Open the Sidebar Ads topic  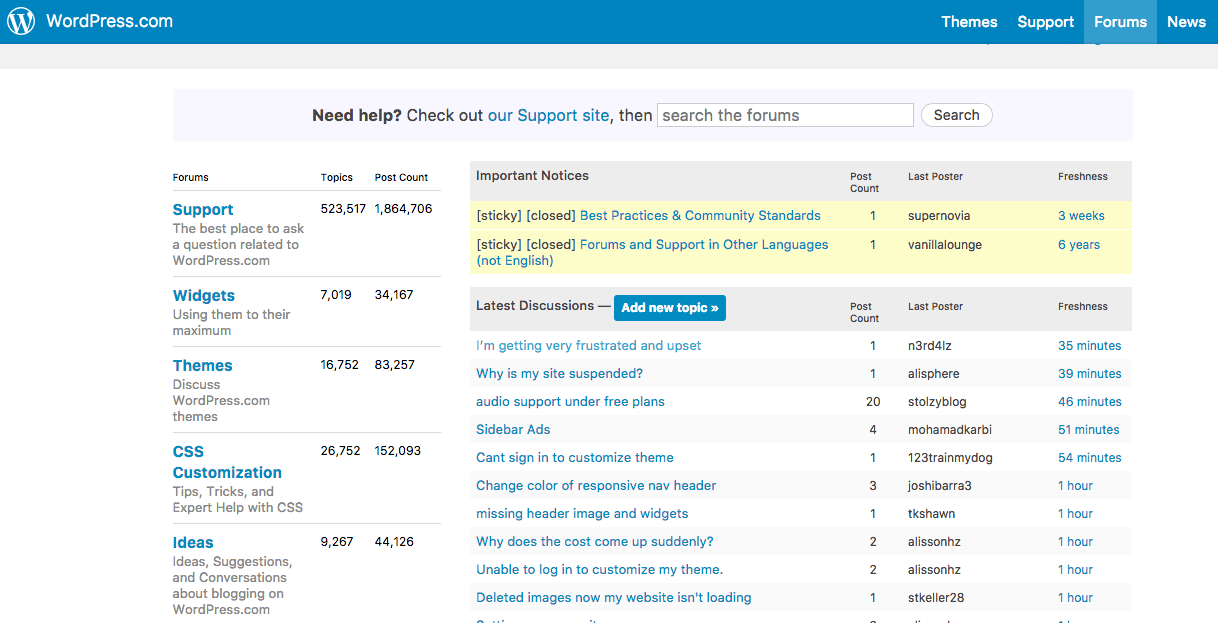click(513, 429)
